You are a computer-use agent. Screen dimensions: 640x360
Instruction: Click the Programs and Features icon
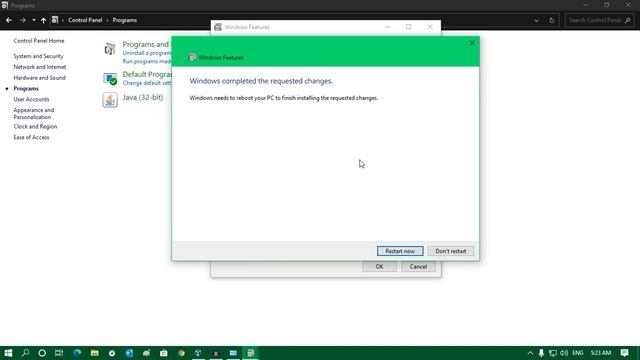110,49
